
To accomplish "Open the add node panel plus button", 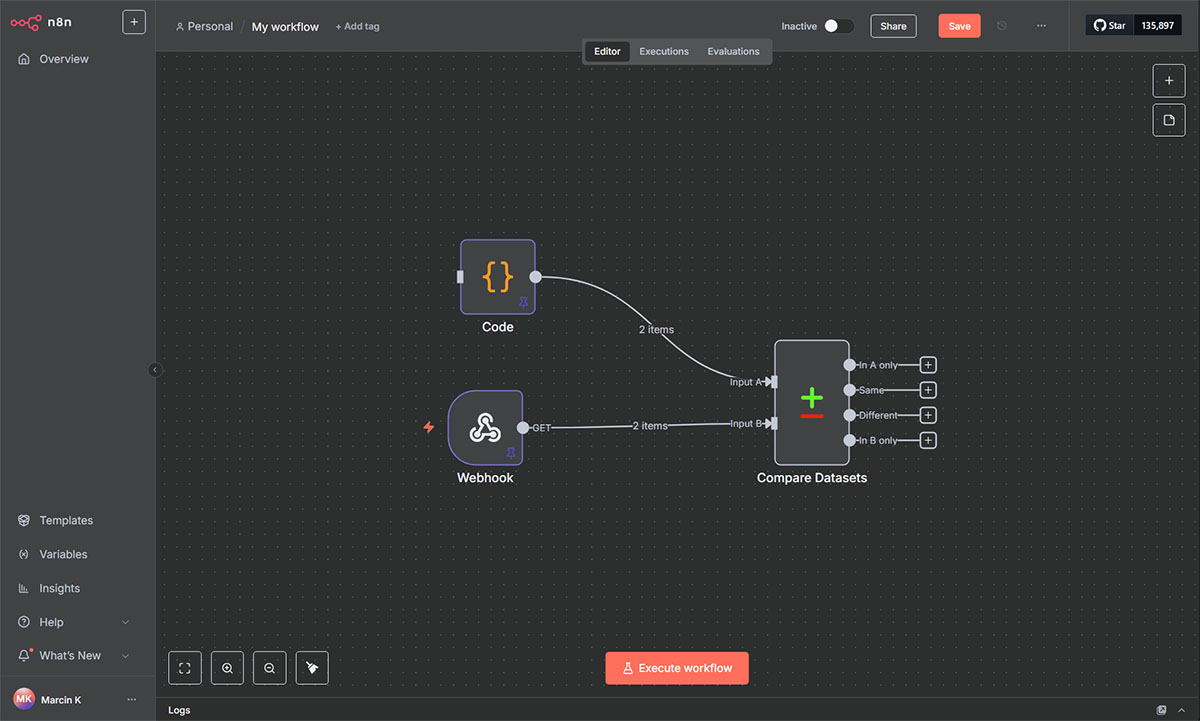I will [x=1169, y=80].
